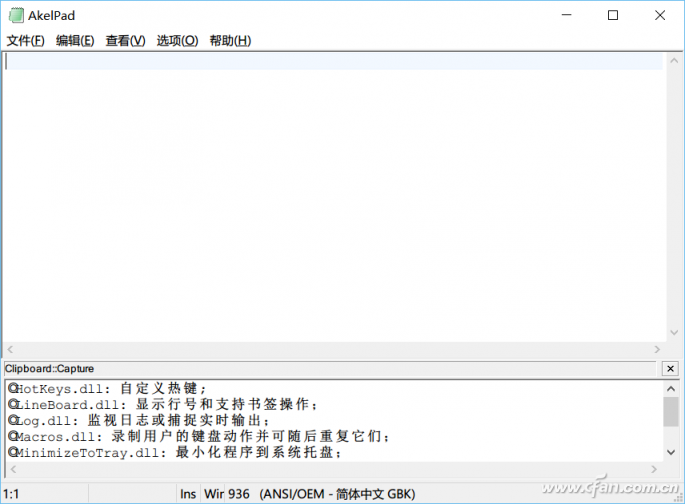Viewport: 685px width, 504px height.
Task: Click the Log.dll line in clipboard panel
Action: tap(139, 421)
